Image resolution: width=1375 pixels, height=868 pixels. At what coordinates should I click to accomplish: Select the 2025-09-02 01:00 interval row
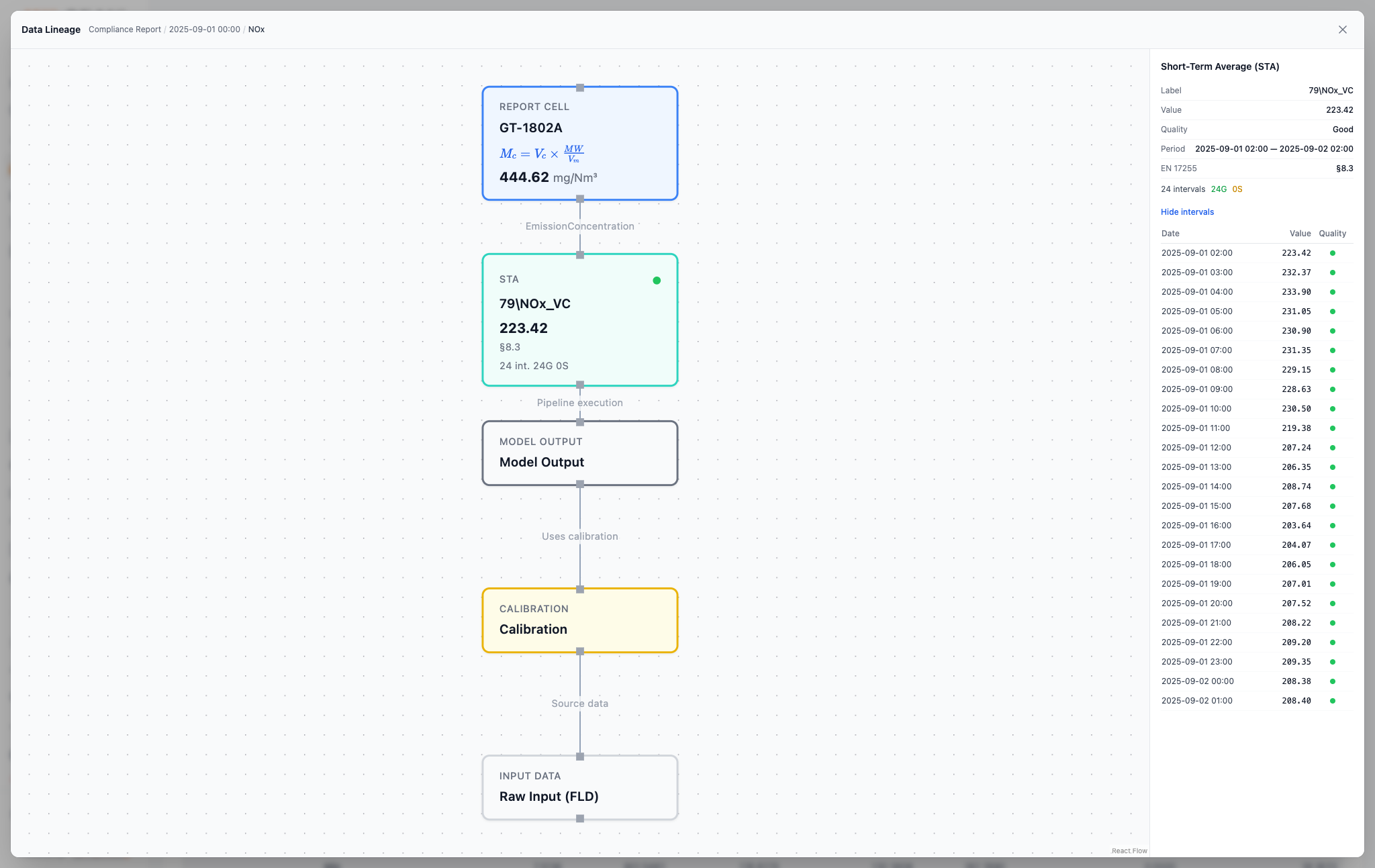(1257, 701)
